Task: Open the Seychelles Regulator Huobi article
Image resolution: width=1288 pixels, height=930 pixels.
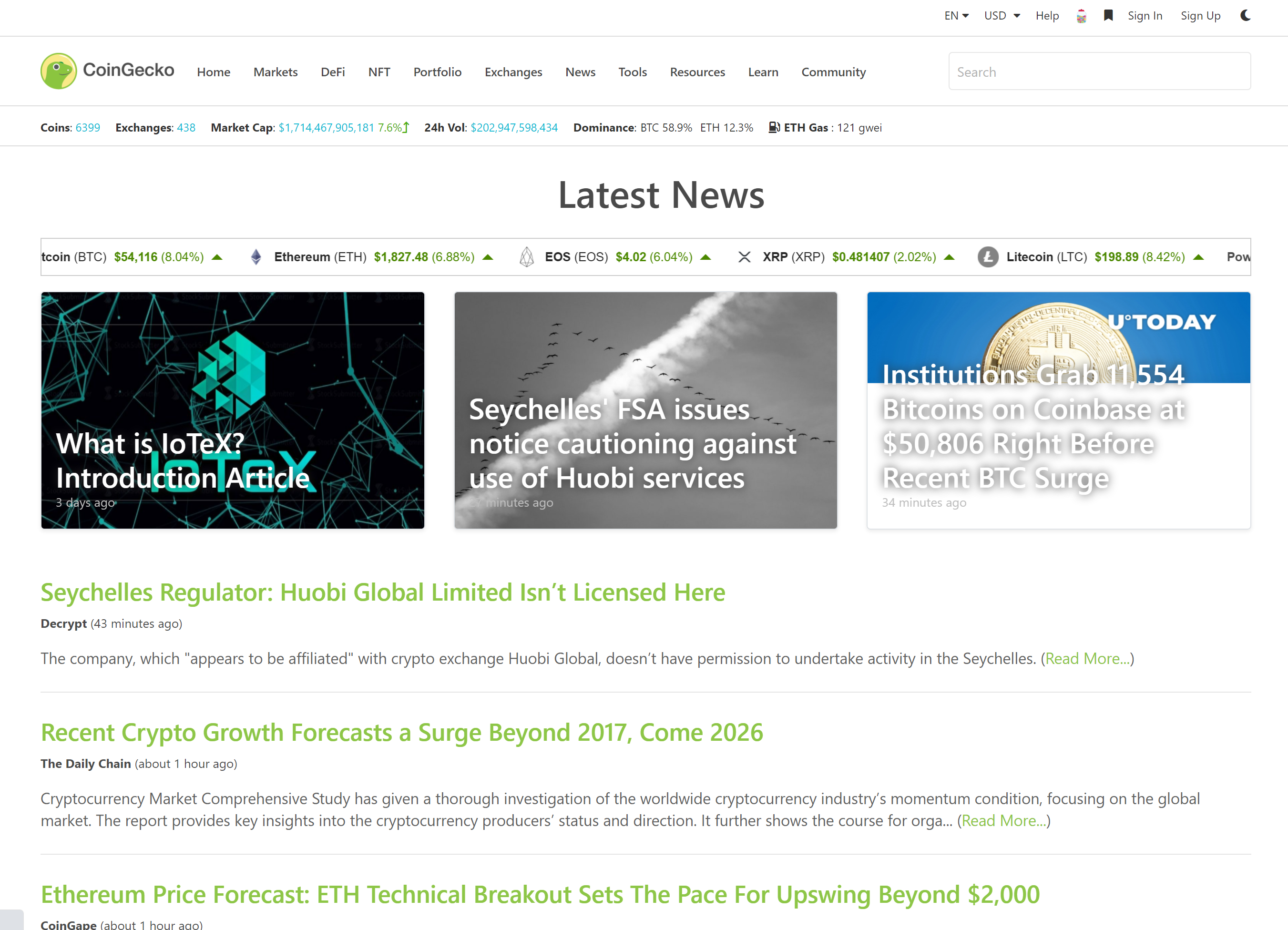Action: [382, 592]
